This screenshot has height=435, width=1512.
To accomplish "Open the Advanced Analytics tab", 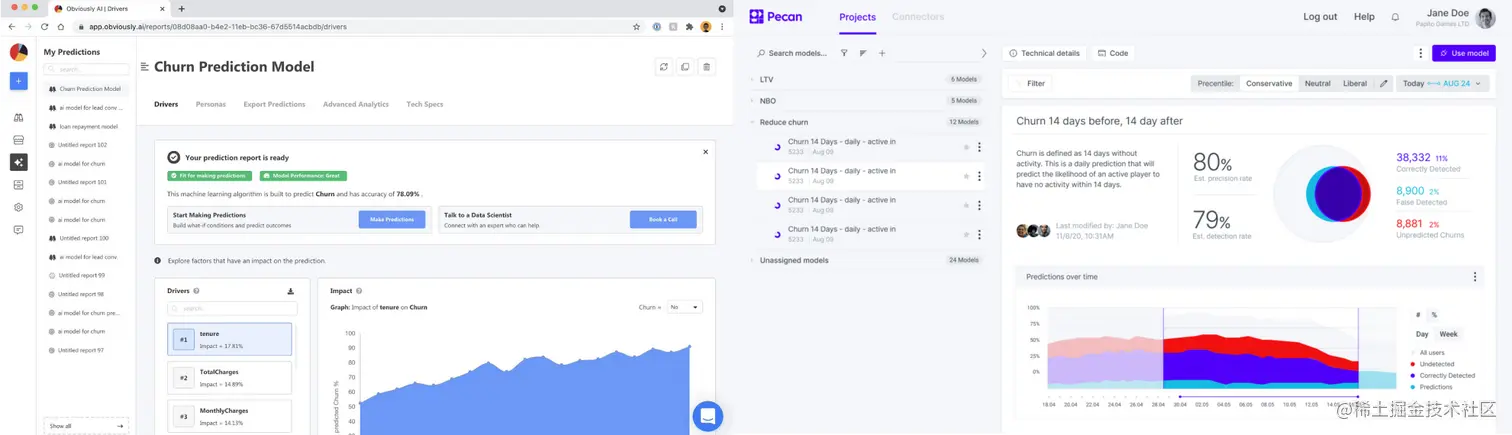I will (355, 104).
